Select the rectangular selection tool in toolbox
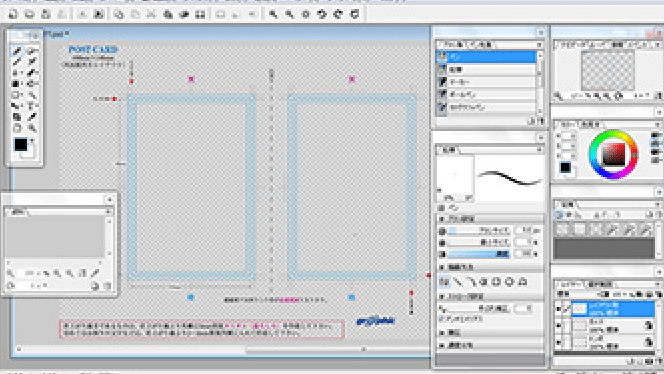The height and width of the screenshot is (374, 664). tap(17, 95)
